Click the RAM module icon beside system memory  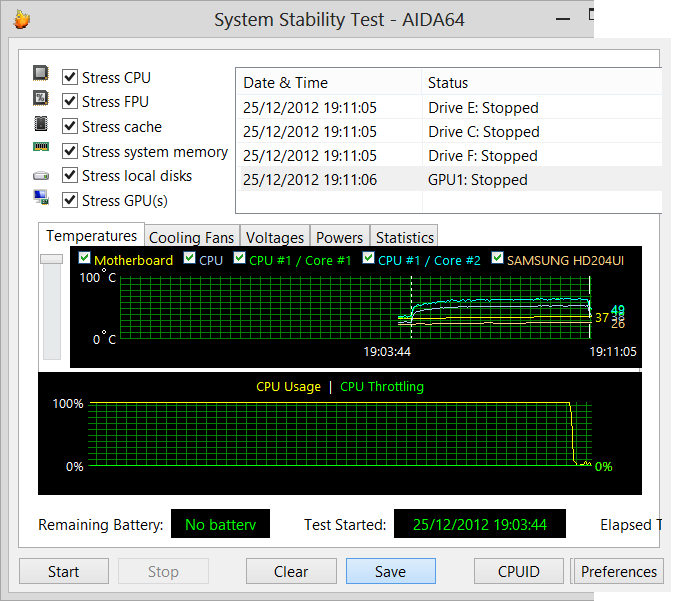pyautogui.click(x=41, y=148)
